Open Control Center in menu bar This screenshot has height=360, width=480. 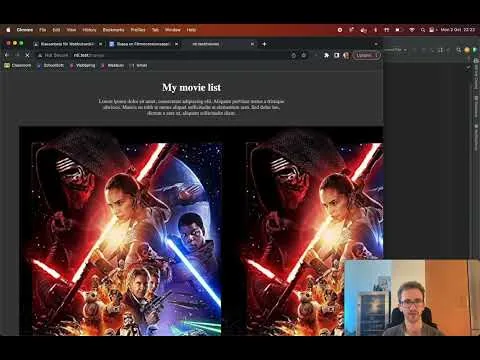pos(432,30)
